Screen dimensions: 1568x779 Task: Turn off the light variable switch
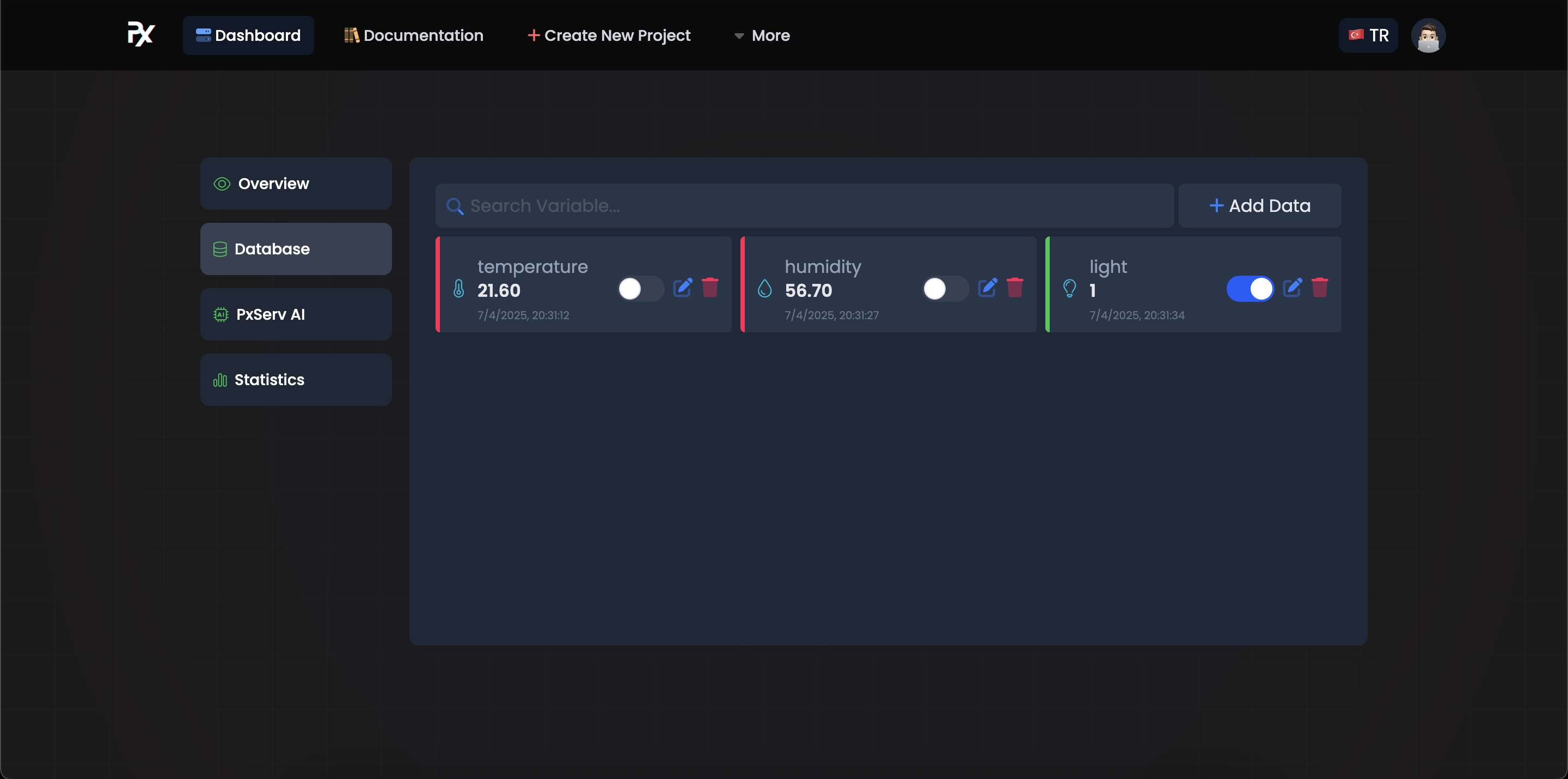tap(1249, 289)
